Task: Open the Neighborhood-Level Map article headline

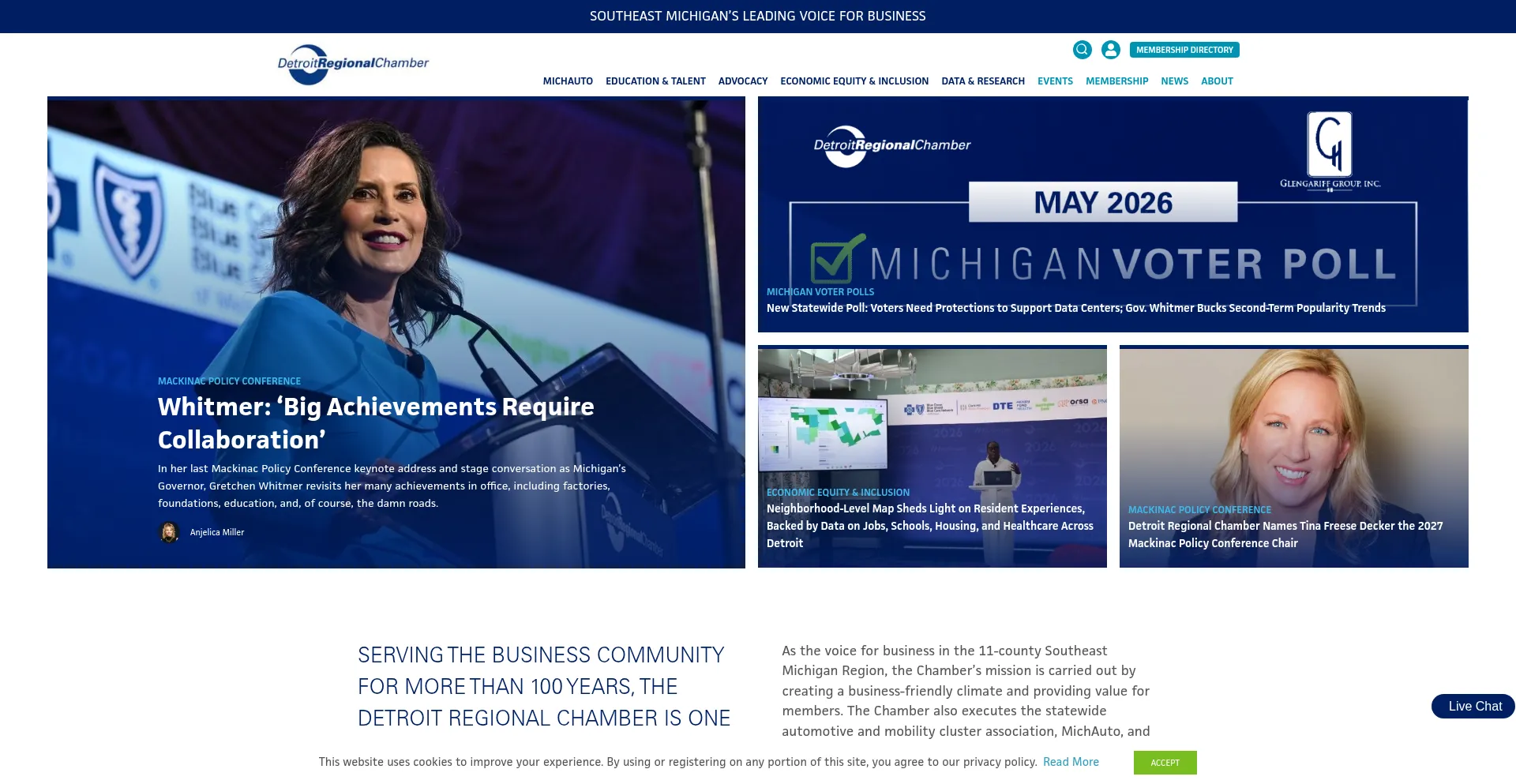Action: coord(930,526)
